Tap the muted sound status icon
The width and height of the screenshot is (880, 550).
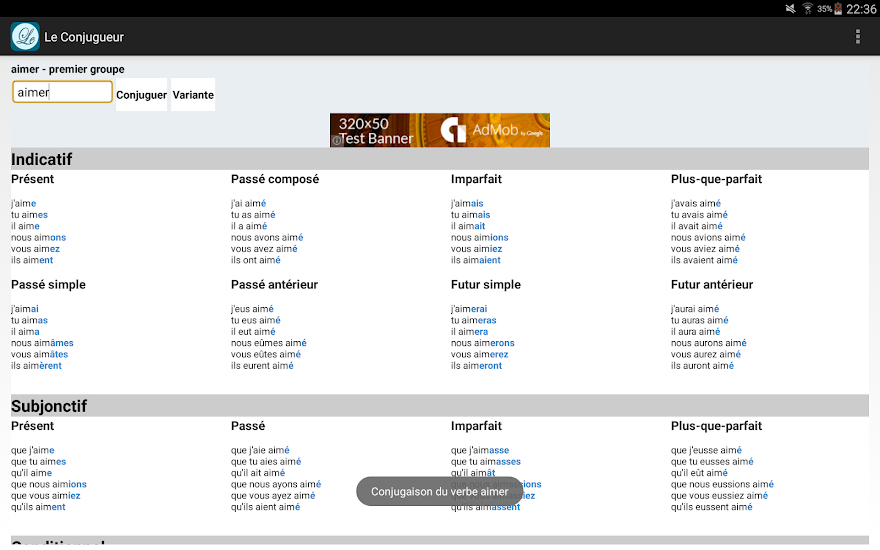789,8
